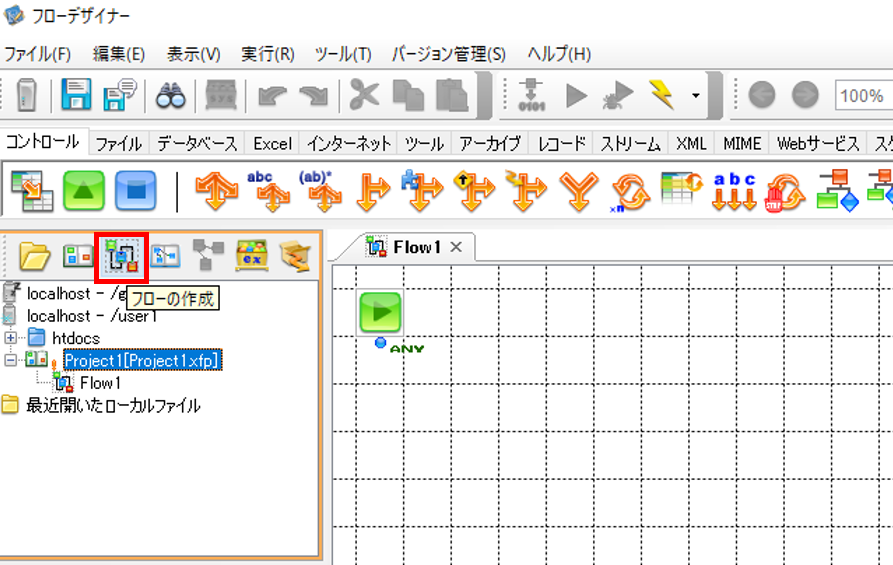Open the バージョン管理(S) menu

coord(449,54)
